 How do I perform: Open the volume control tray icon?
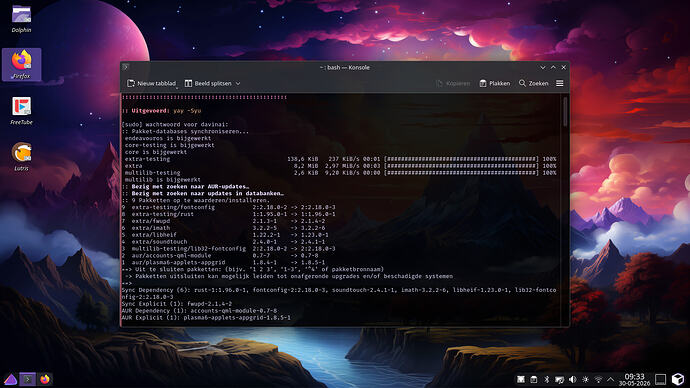pyautogui.click(x=573, y=379)
